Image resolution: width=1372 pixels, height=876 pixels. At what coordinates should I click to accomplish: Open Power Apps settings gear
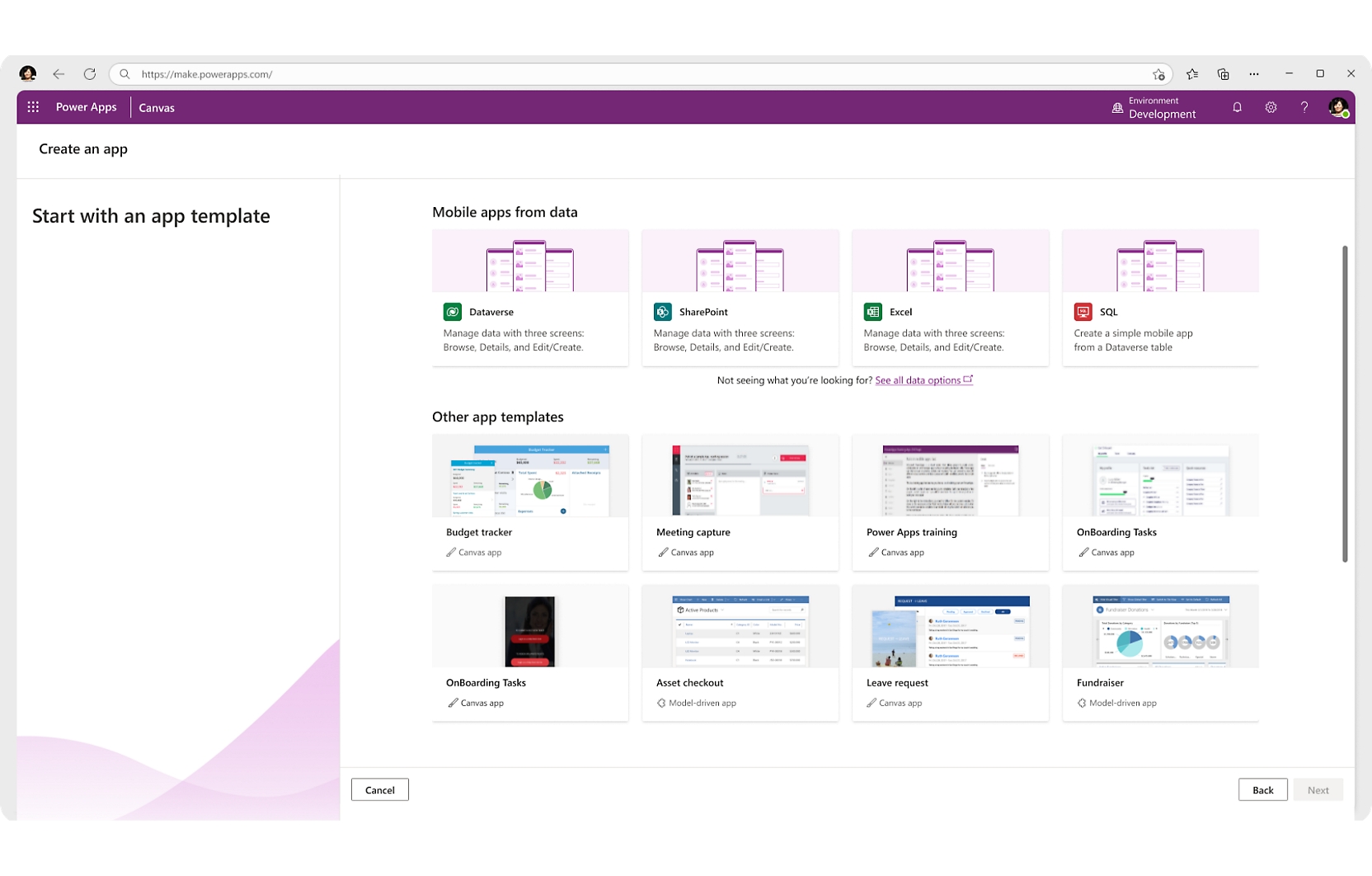[x=1271, y=107]
